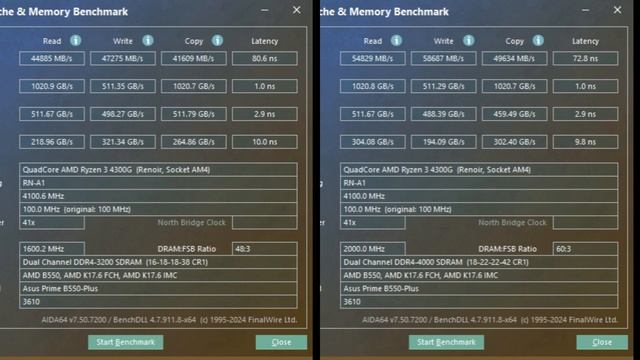This screenshot has height=360, width=640.
Task: Click Read info icon in right window
Action: click(396, 40)
